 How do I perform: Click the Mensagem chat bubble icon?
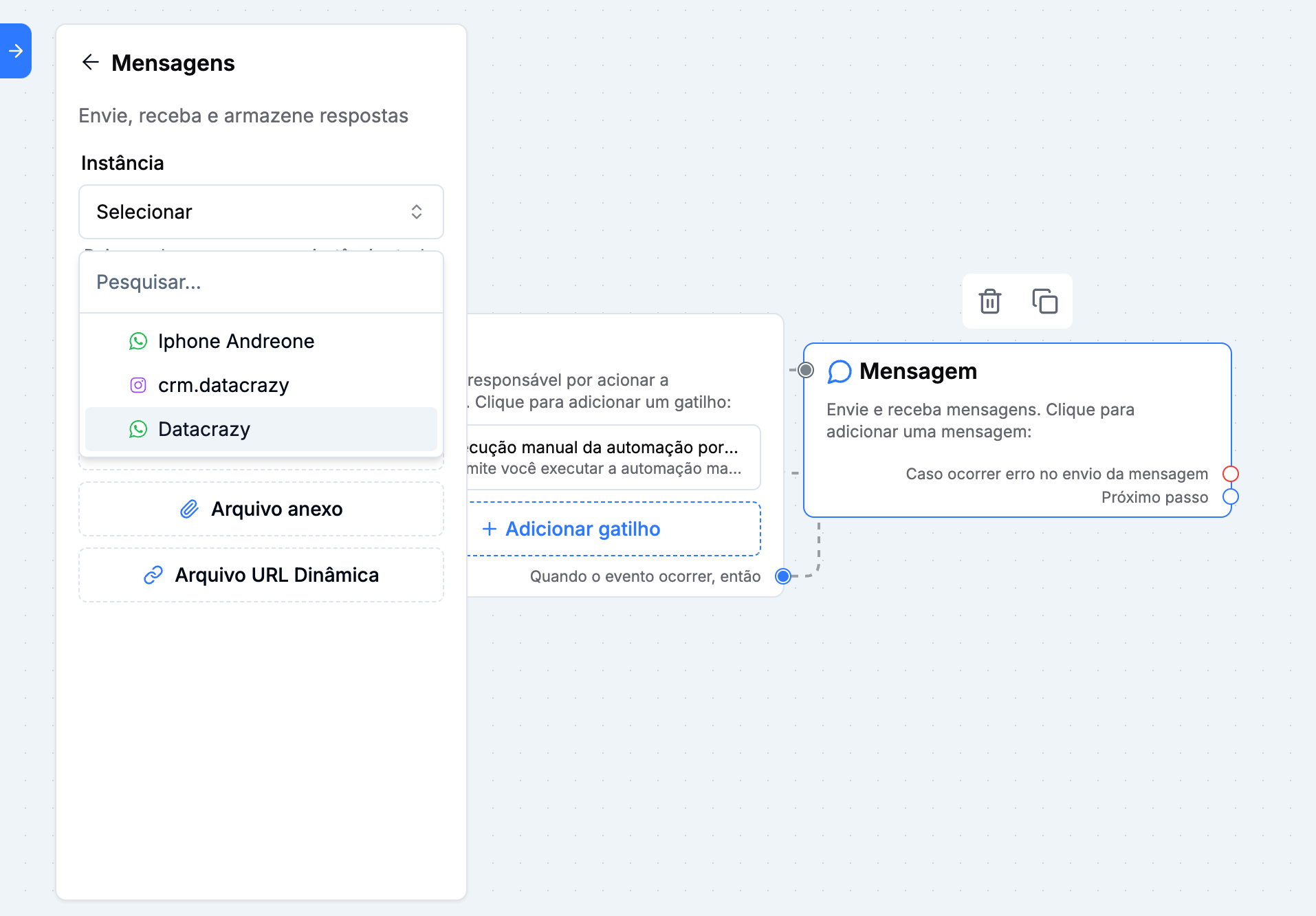pyautogui.click(x=840, y=371)
